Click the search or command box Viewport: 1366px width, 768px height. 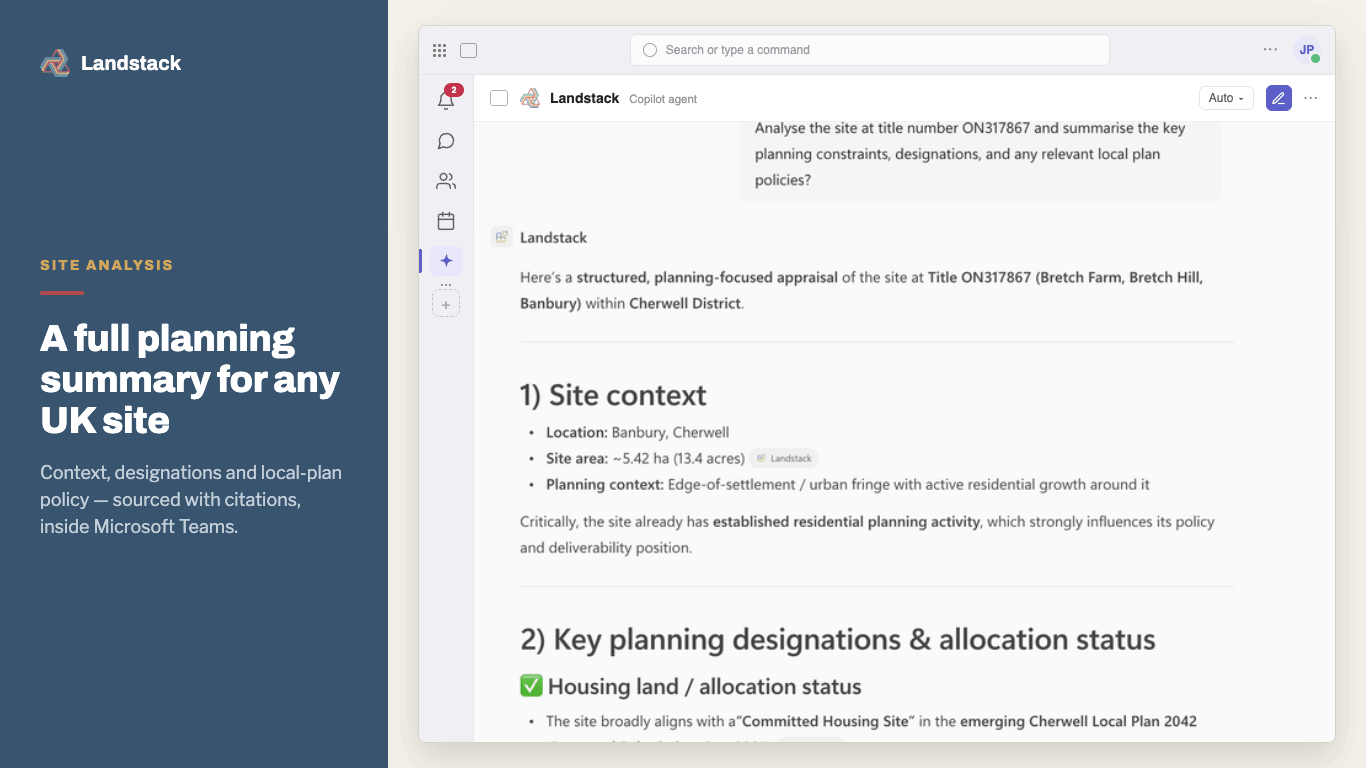869,50
